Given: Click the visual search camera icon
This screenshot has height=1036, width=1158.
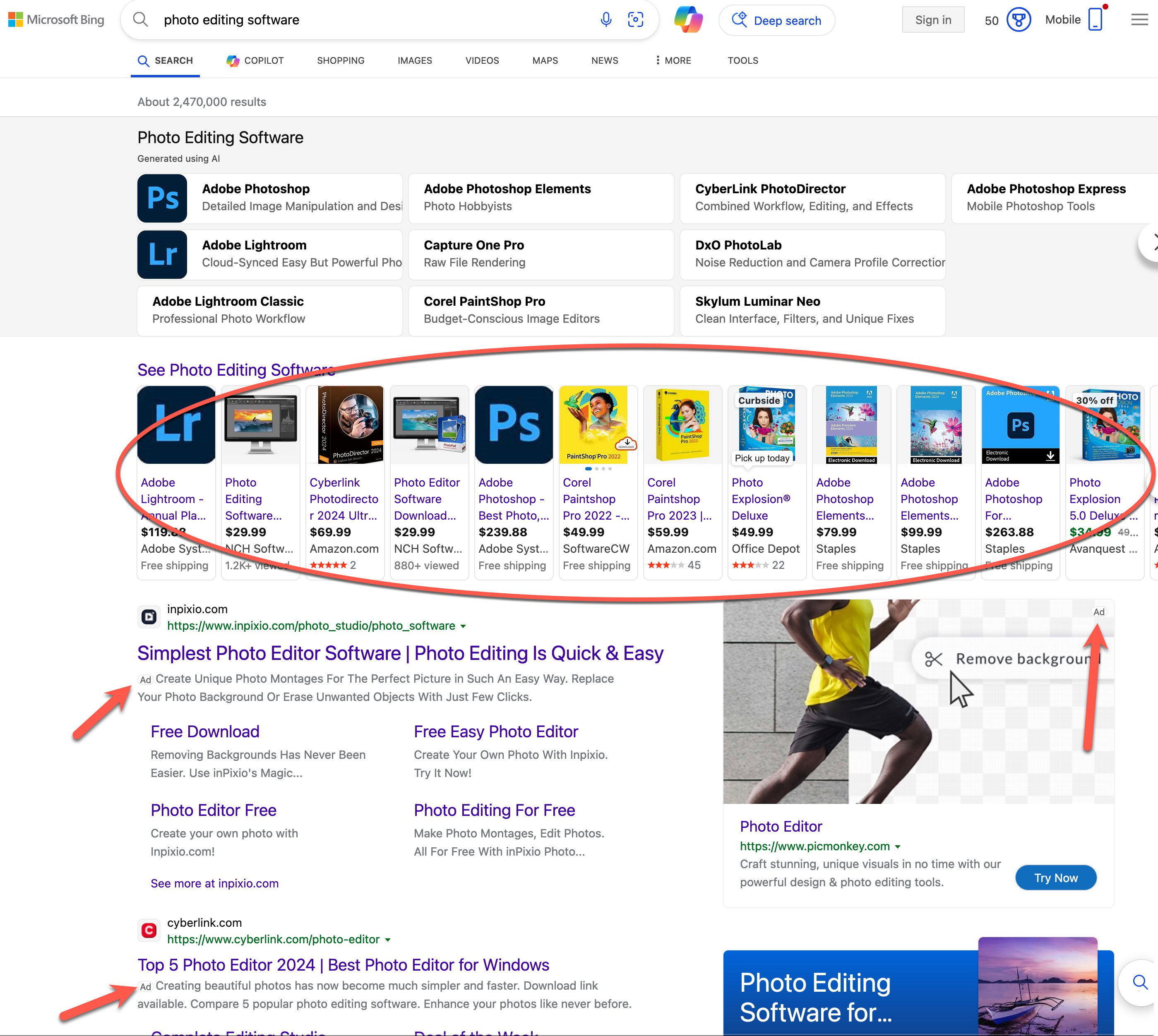Looking at the screenshot, I should (636, 20).
